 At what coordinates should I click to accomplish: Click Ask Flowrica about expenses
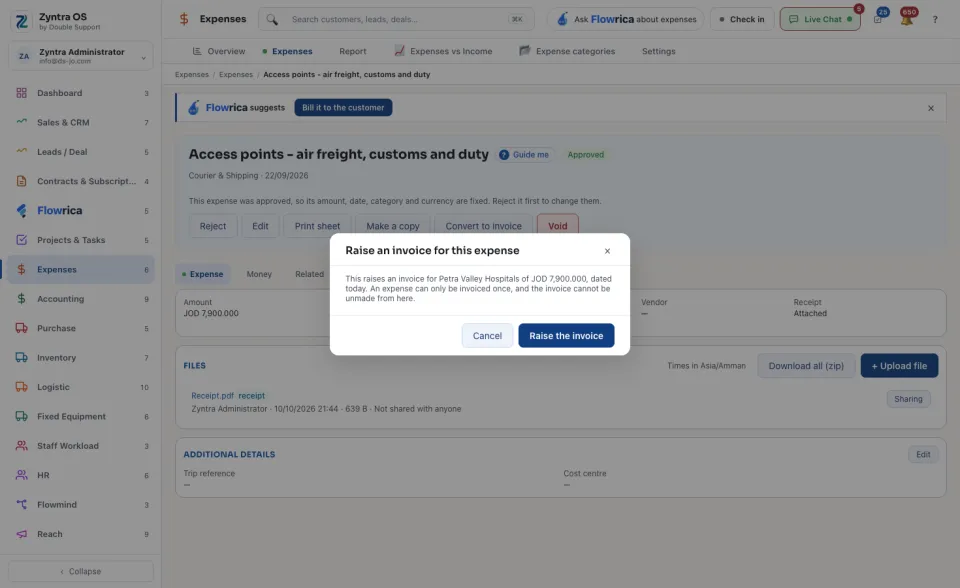point(626,20)
